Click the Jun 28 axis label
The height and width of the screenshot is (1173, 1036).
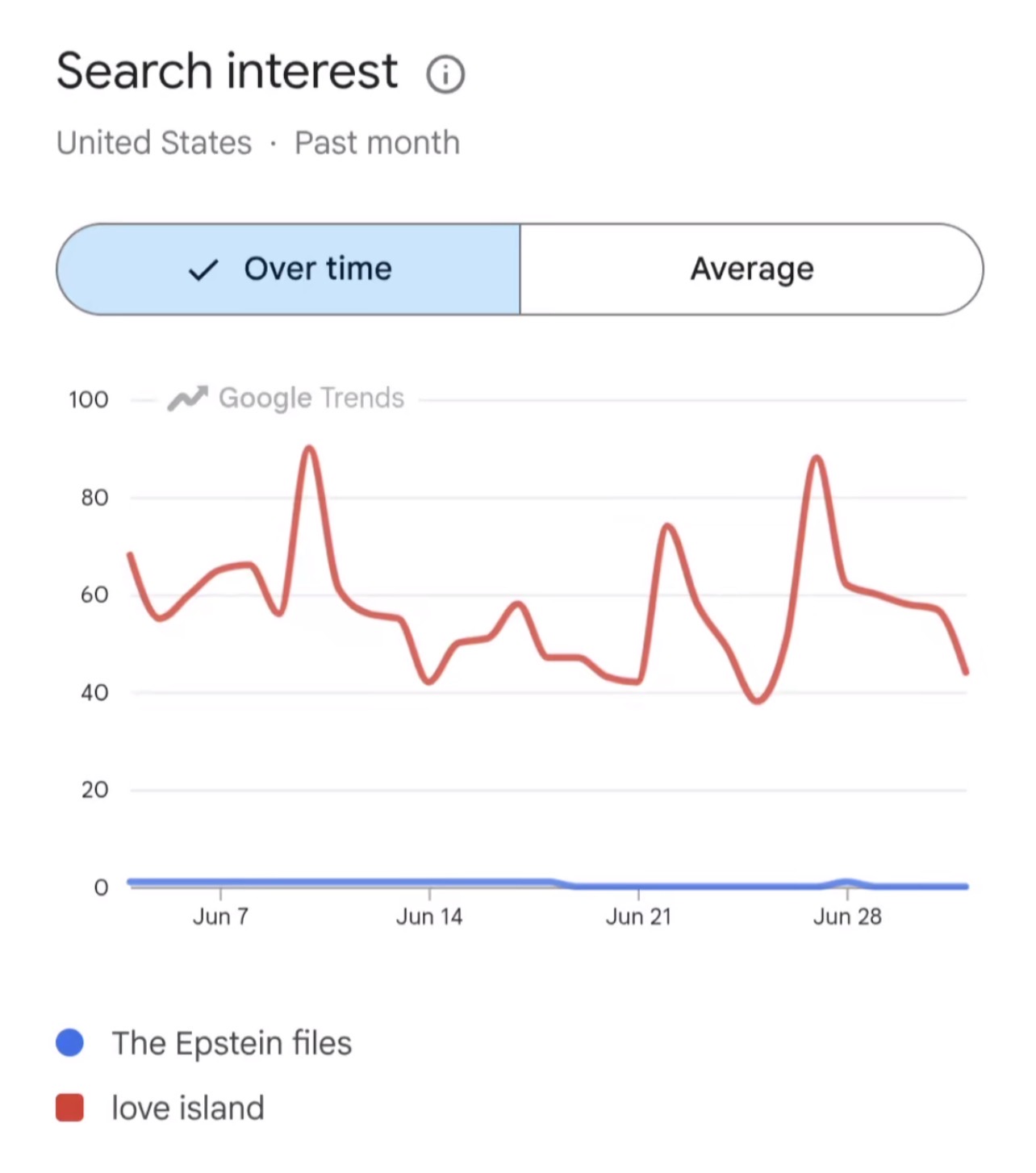click(847, 917)
